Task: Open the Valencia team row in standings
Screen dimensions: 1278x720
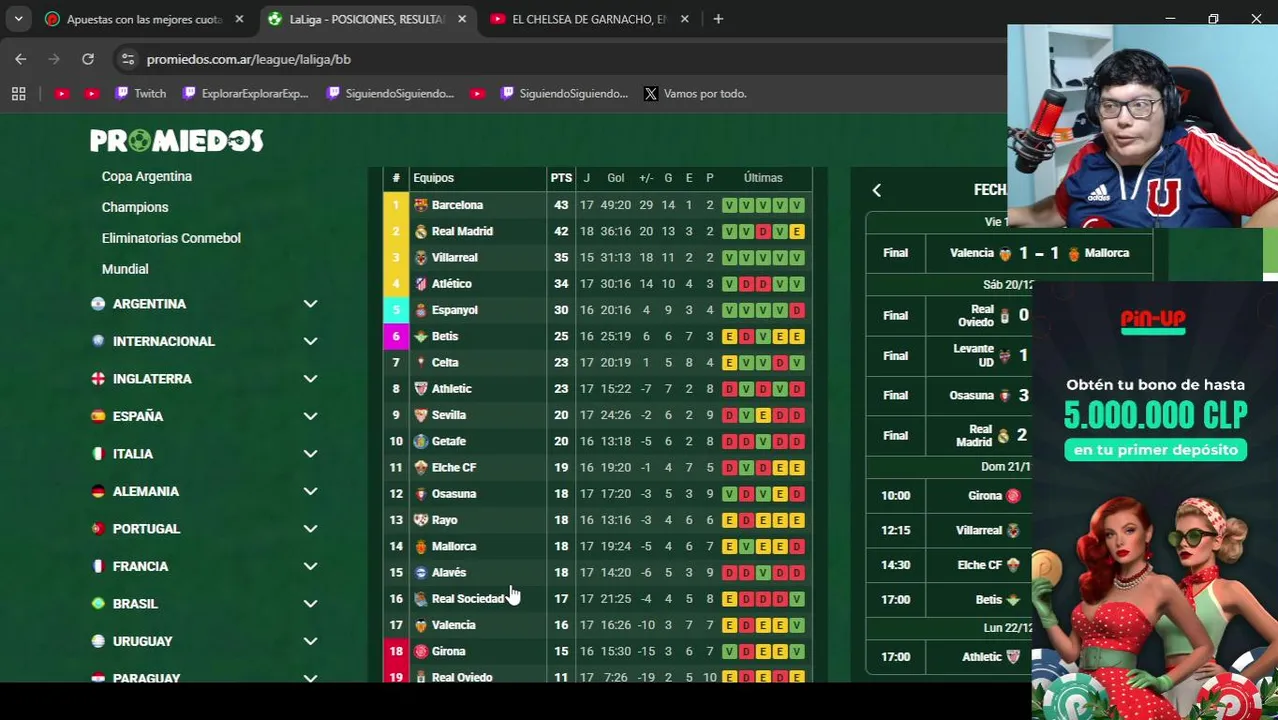Action: pyautogui.click(x=597, y=625)
